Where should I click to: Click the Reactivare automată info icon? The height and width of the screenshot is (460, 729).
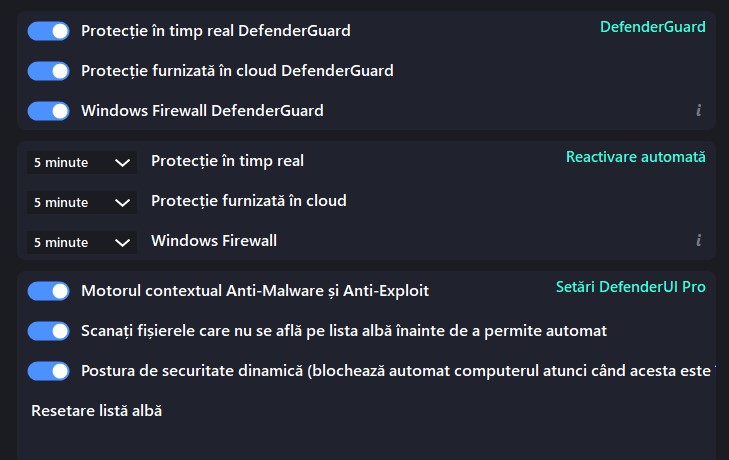pos(699,241)
